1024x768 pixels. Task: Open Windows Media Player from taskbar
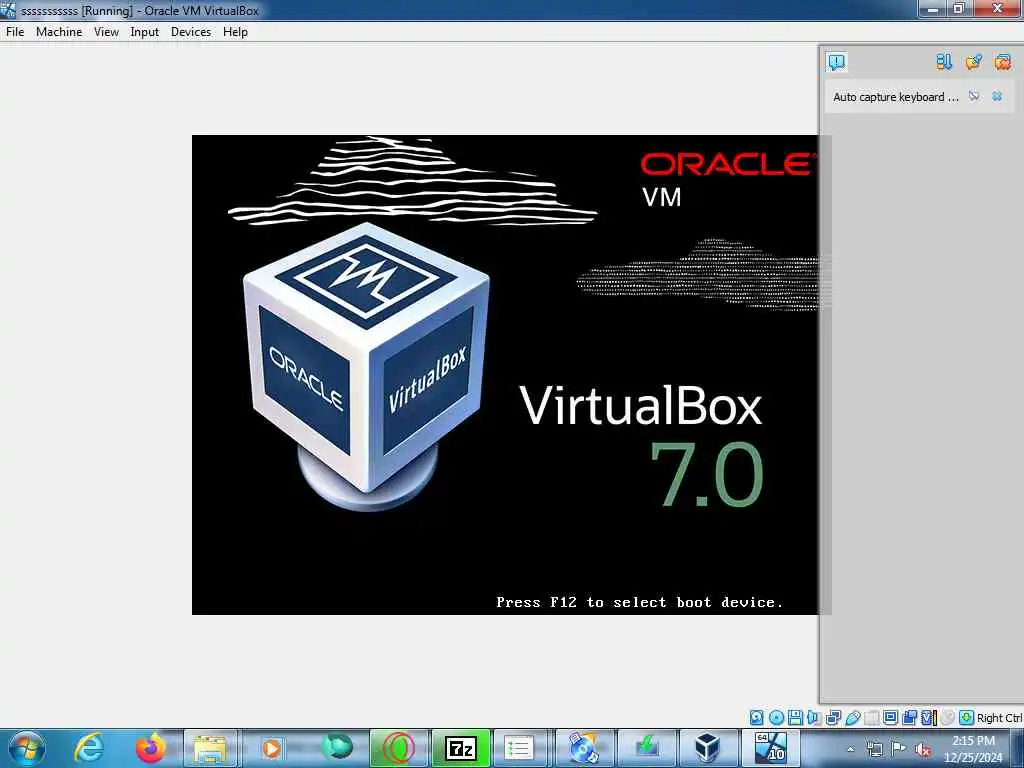272,748
